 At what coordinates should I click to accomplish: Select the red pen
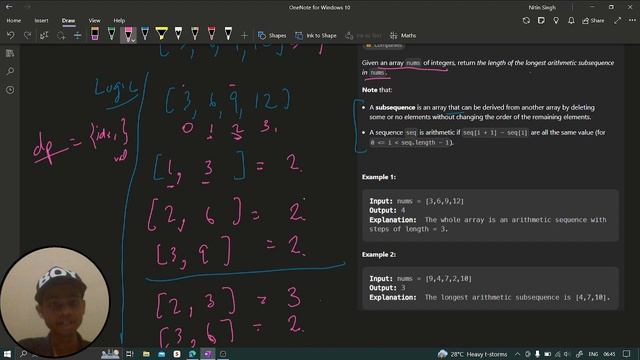pos(212,34)
